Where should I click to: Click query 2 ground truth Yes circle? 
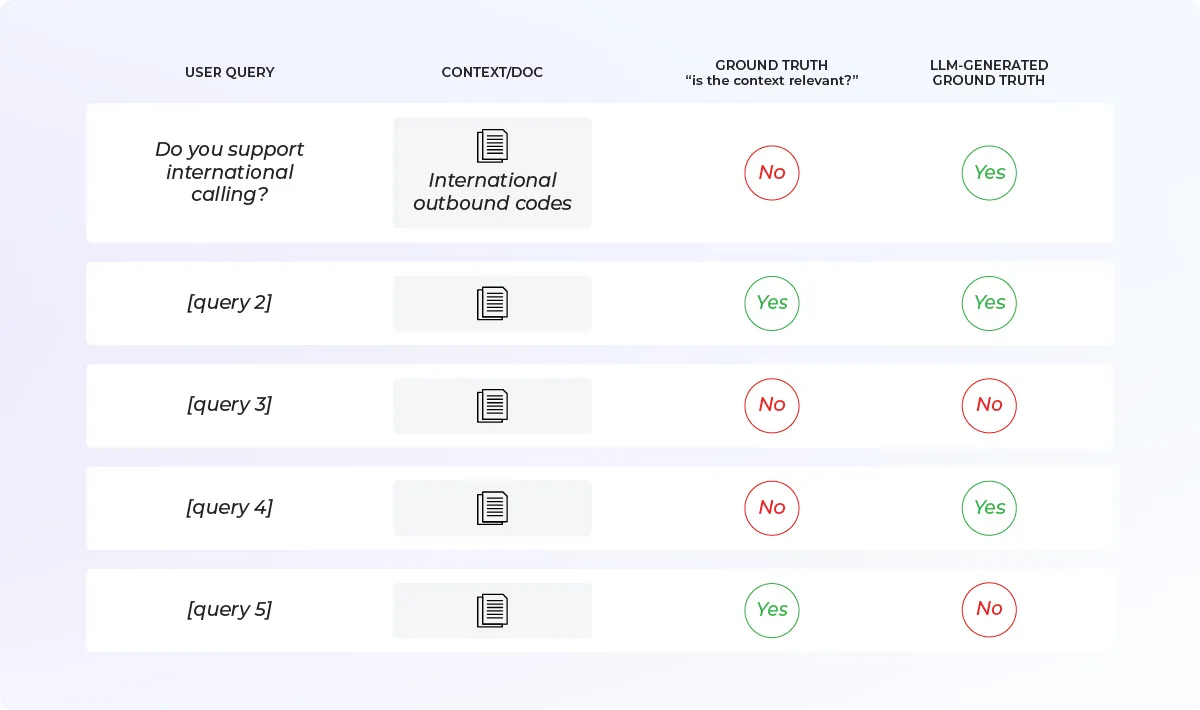point(771,303)
